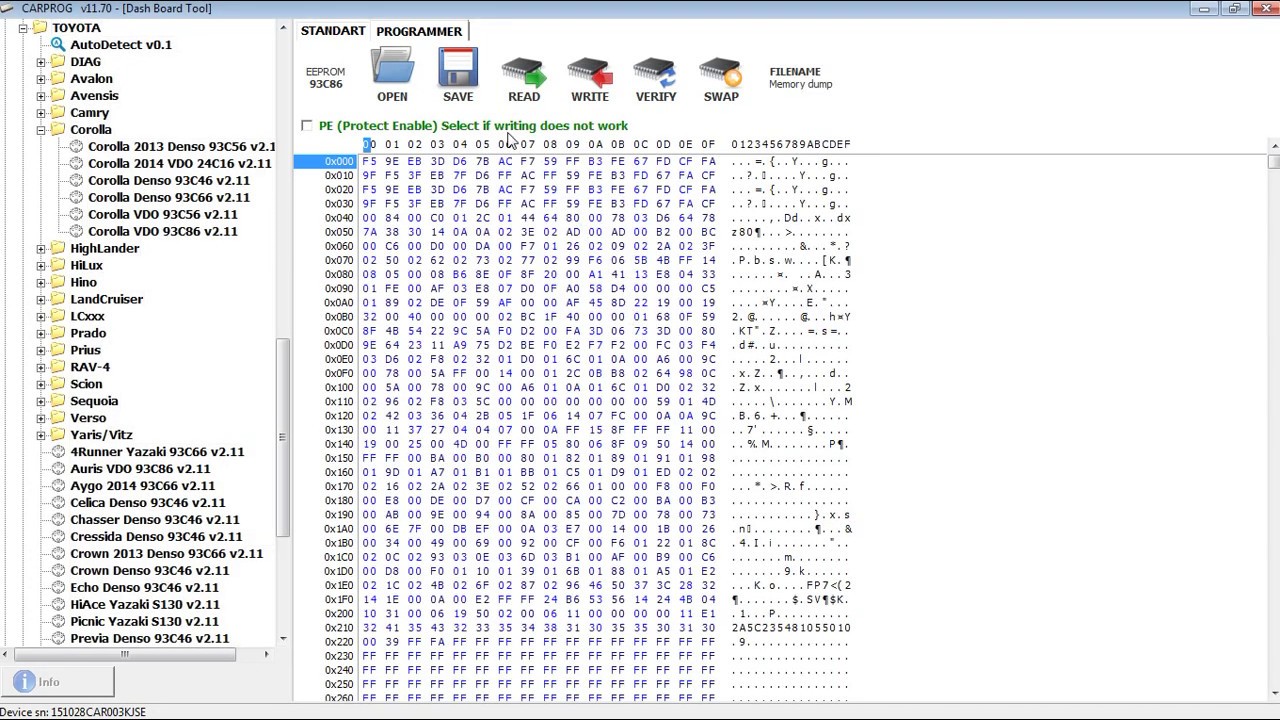Click the HiAce Yazaki S130 item icon
The height and width of the screenshot is (720, 1280).
(58, 604)
